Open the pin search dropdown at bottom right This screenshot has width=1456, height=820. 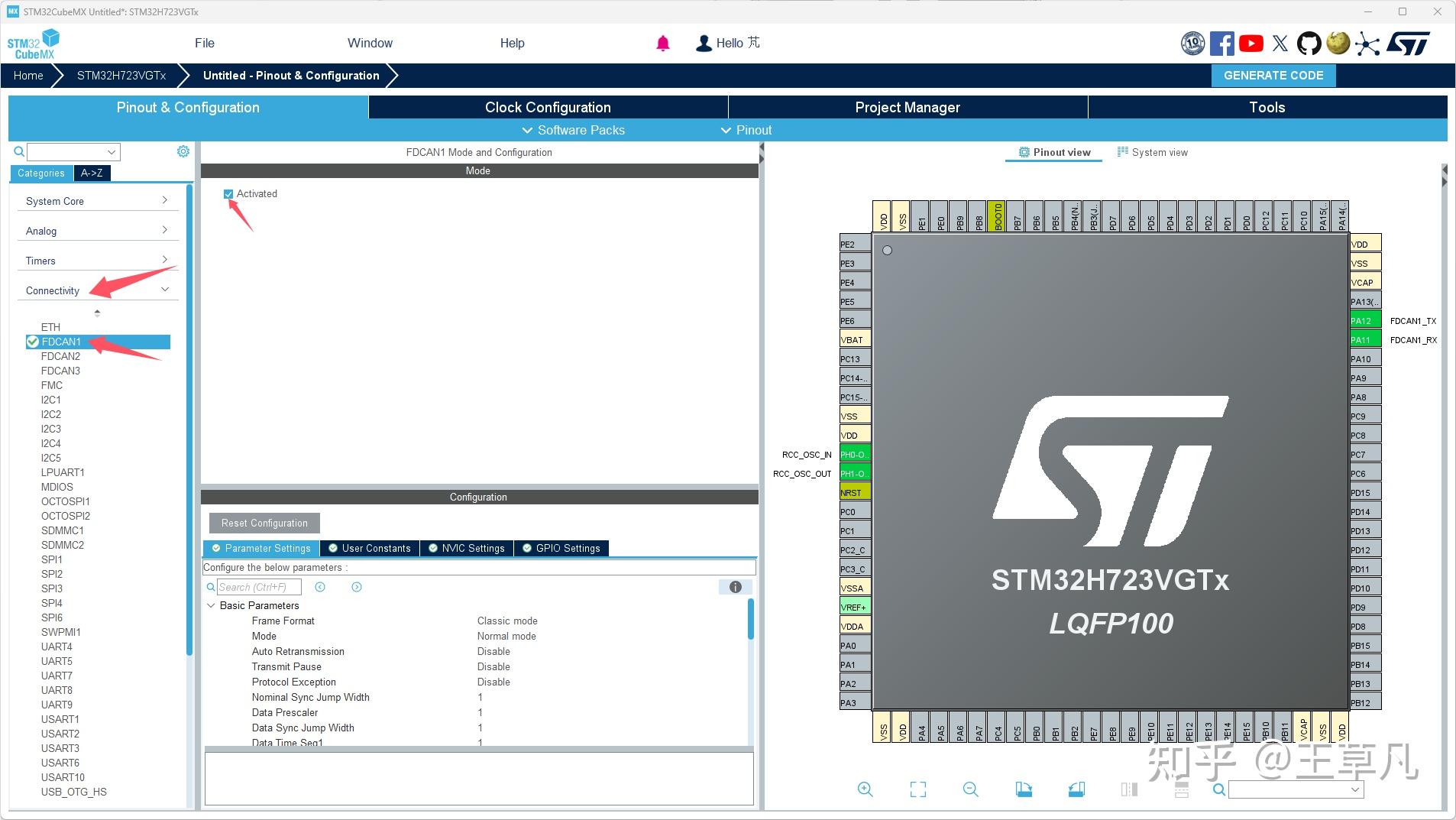(x=1357, y=789)
